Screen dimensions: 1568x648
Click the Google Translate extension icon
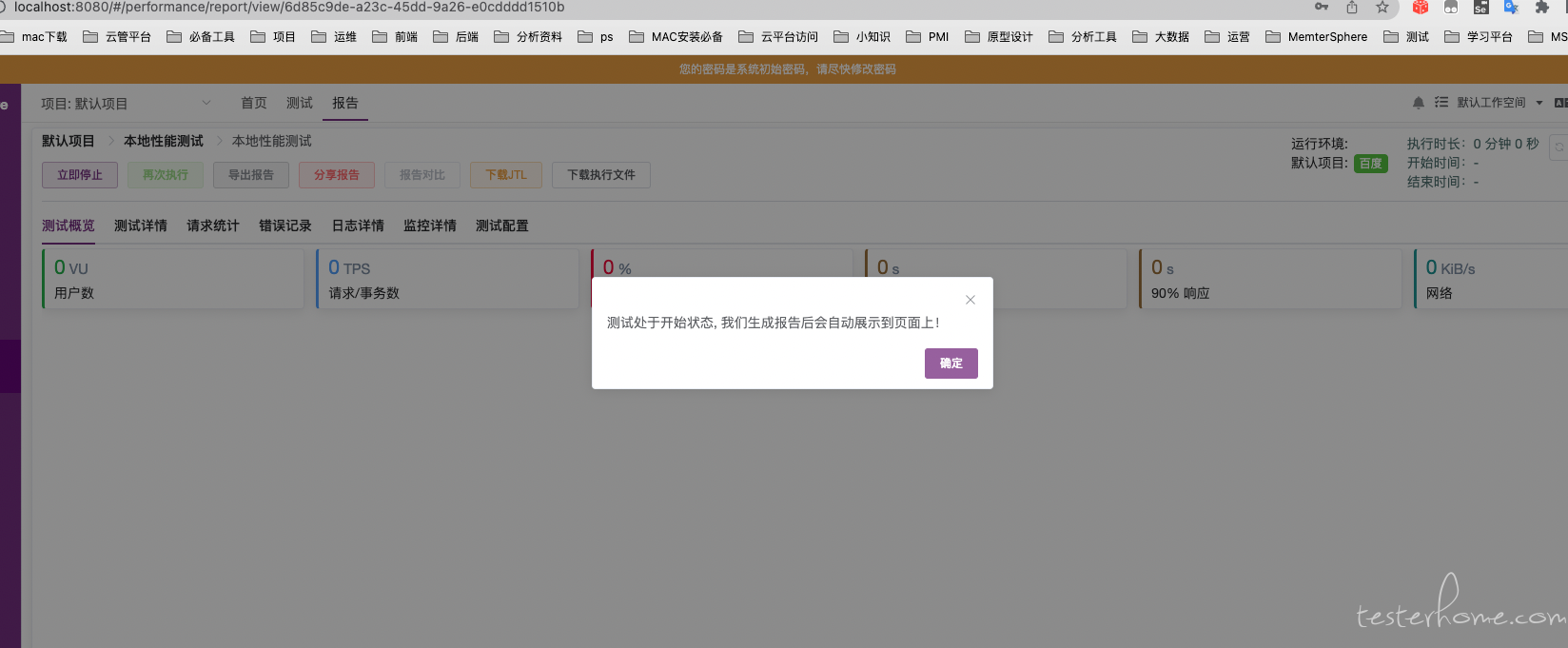(1511, 7)
